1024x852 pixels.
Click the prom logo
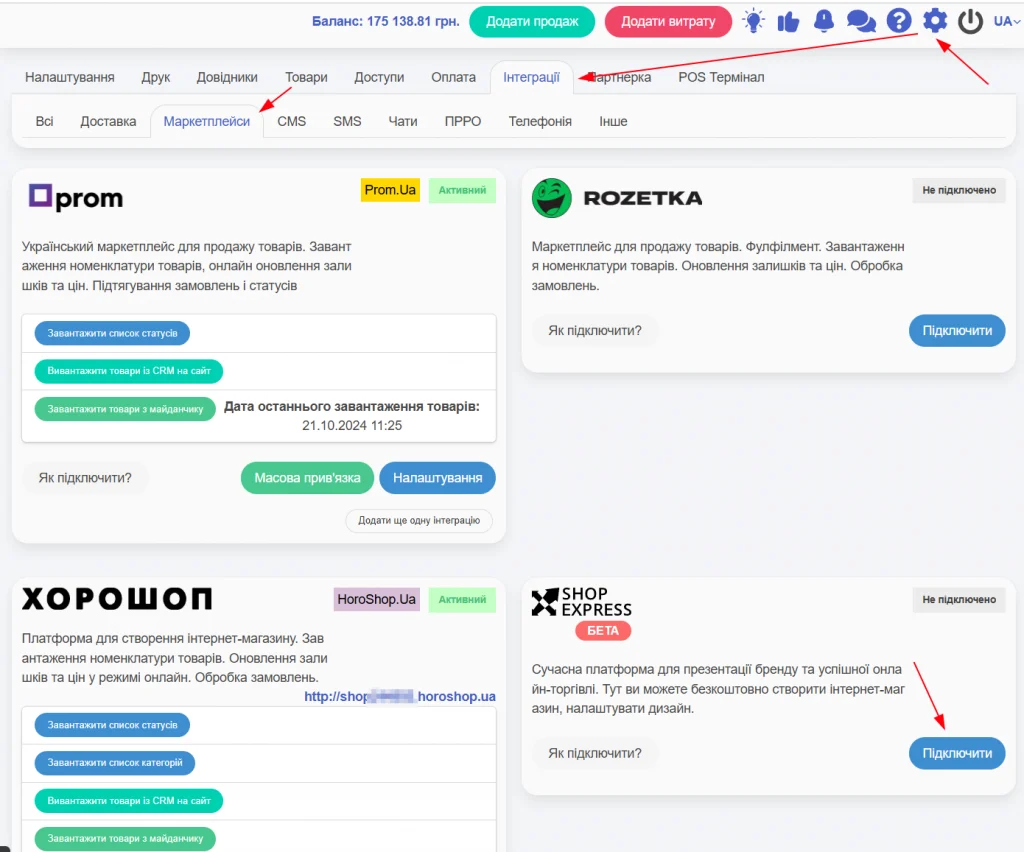pyautogui.click(x=76, y=197)
